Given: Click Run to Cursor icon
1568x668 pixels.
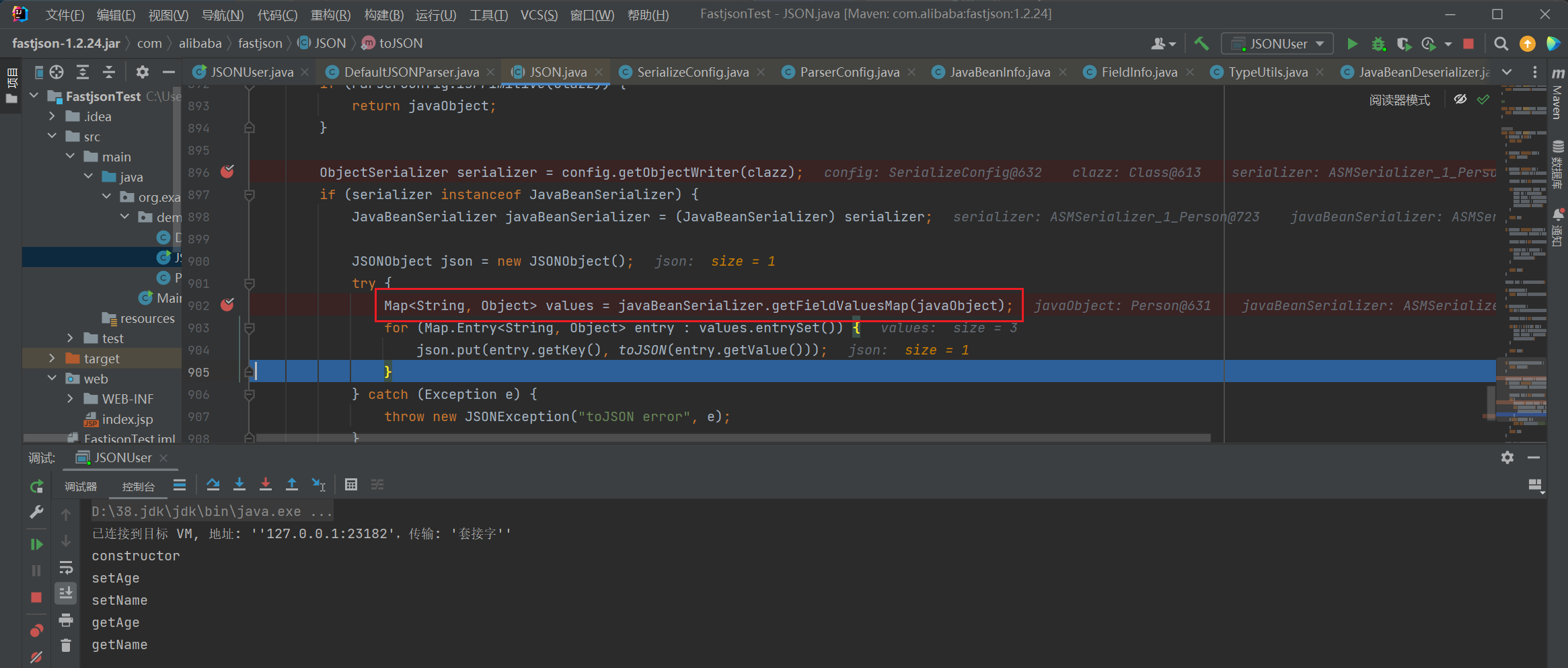Looking at the screenshot, I should click(319, 484).
